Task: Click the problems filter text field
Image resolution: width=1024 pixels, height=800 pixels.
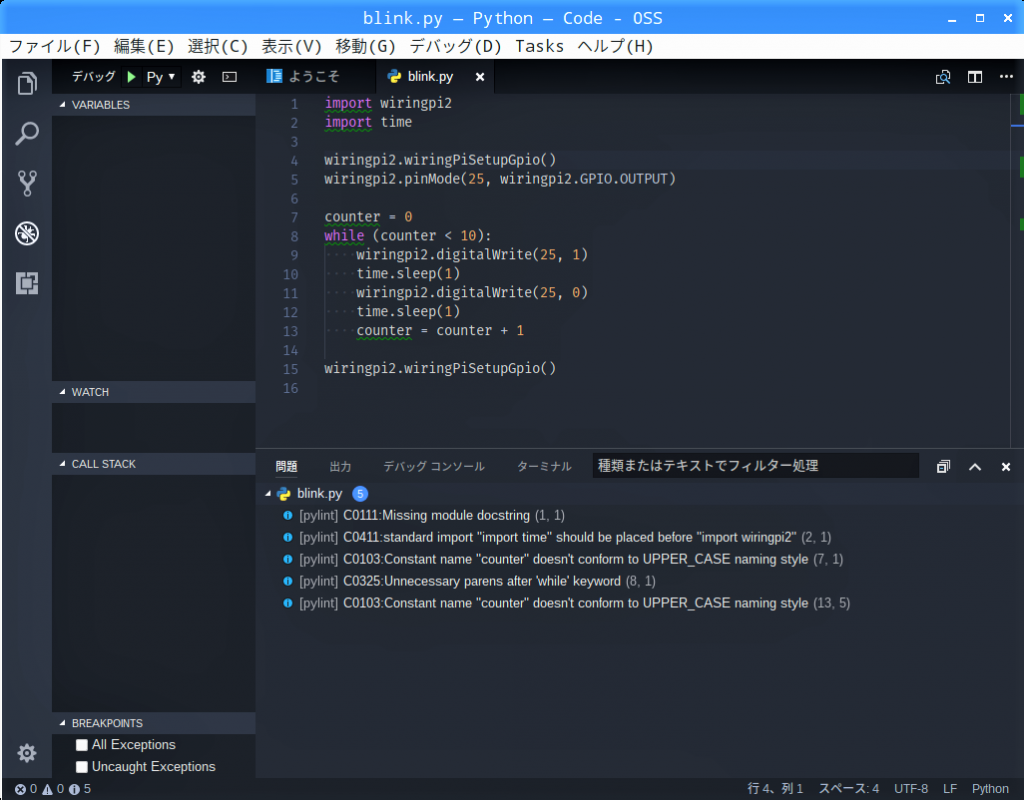Action: tap(756, 466)
